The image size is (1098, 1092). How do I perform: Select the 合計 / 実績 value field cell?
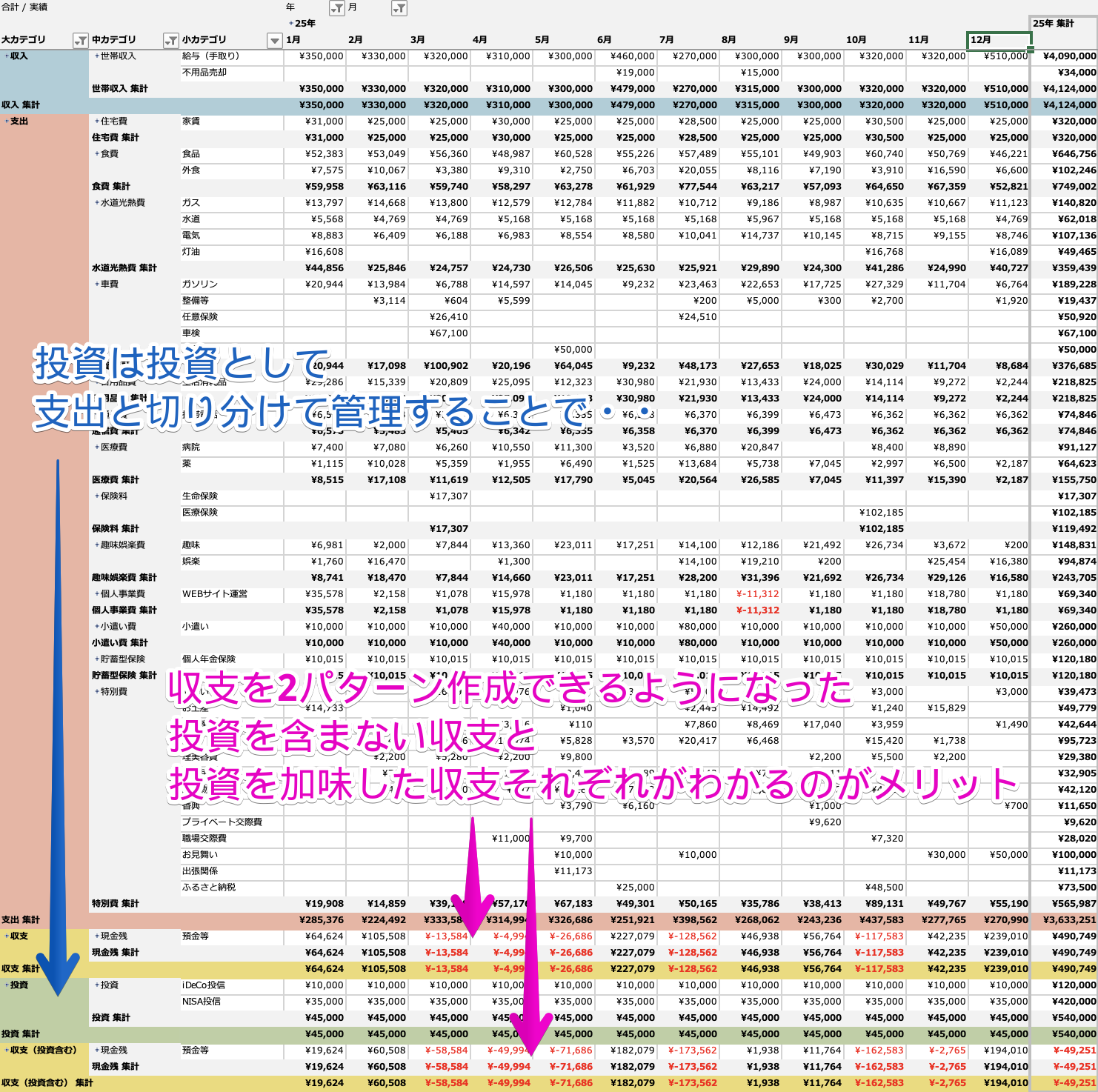pos(24,7)
